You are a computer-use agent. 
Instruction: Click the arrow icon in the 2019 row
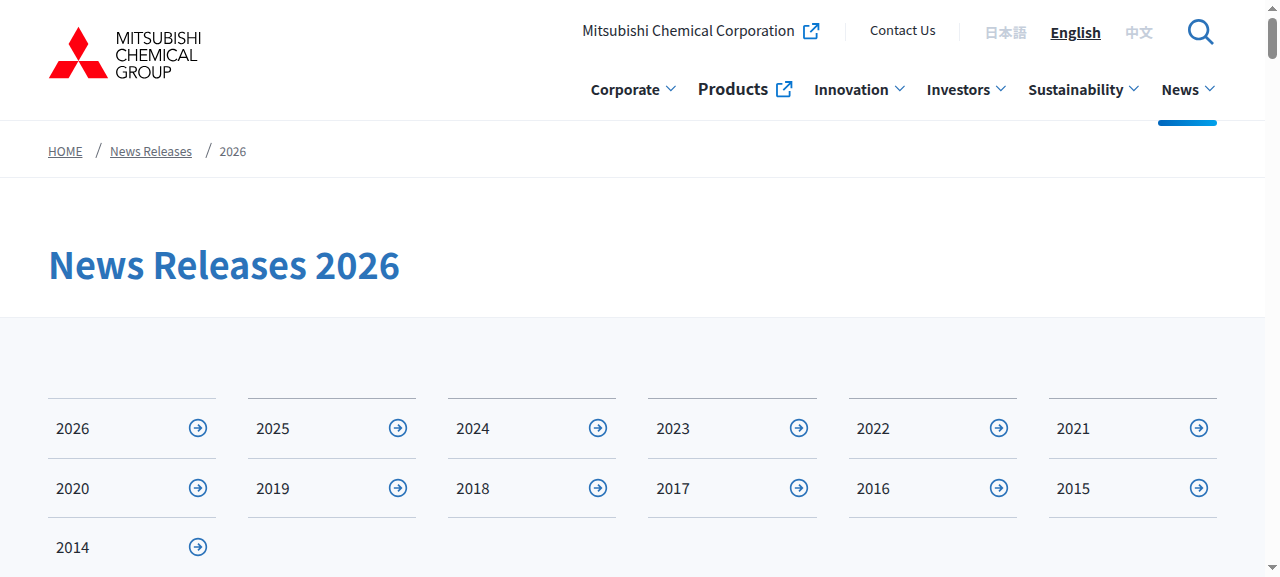398,488
